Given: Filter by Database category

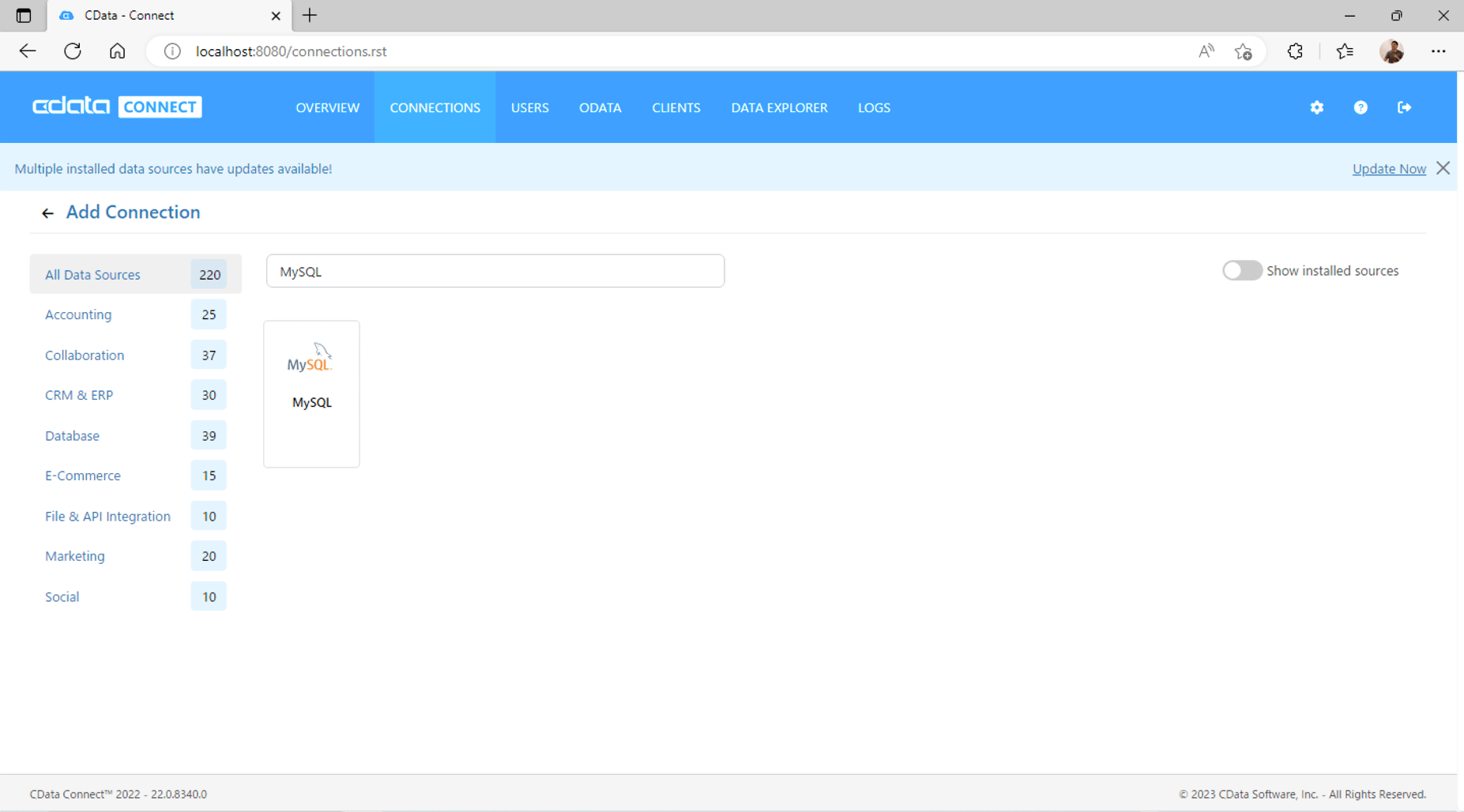Looking at the screenshot, I should pos(135,435).
